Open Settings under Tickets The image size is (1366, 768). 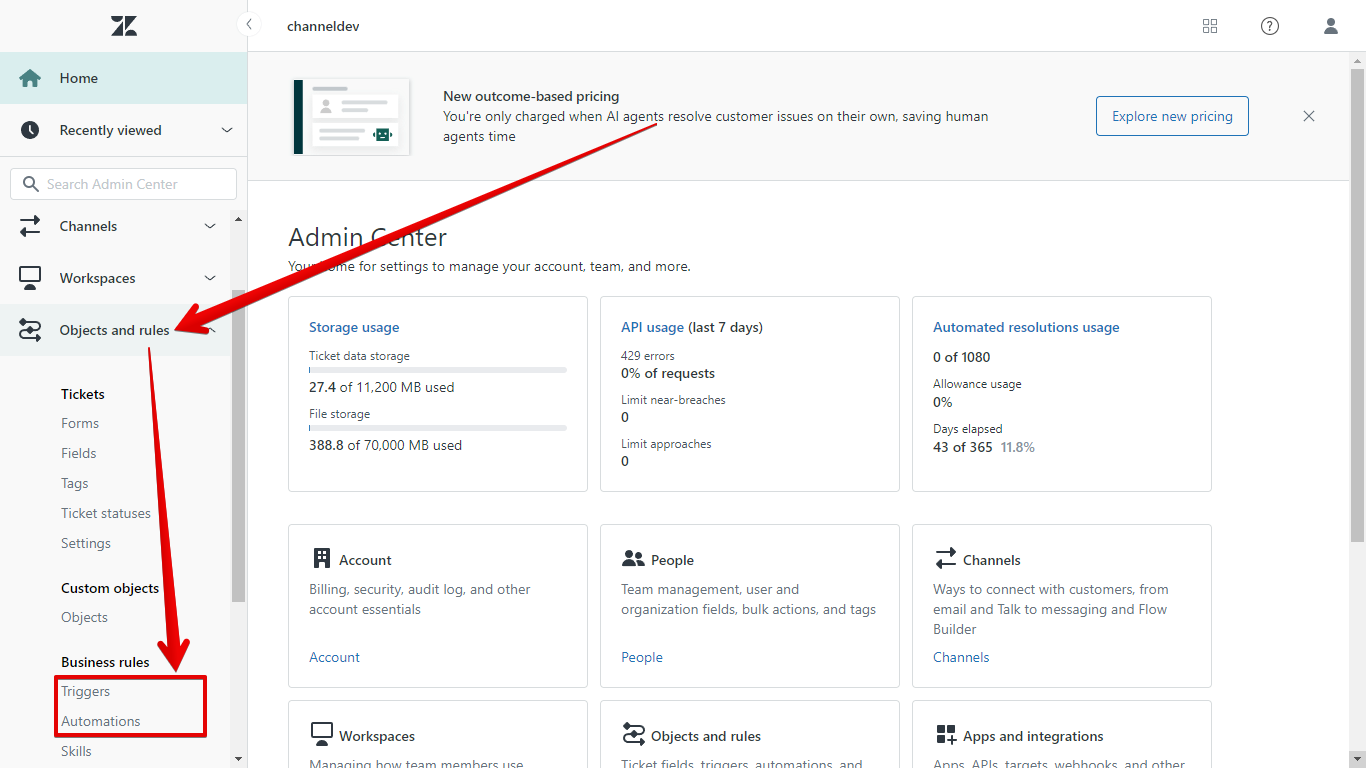coord(86,543)
